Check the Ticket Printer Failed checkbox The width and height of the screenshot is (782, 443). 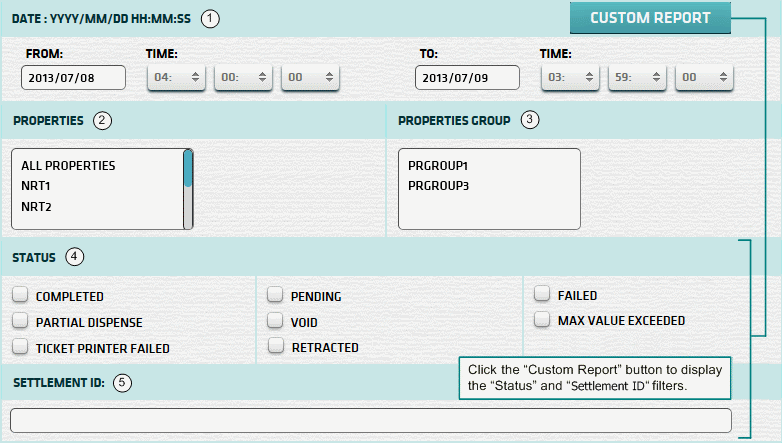[20, 347]
